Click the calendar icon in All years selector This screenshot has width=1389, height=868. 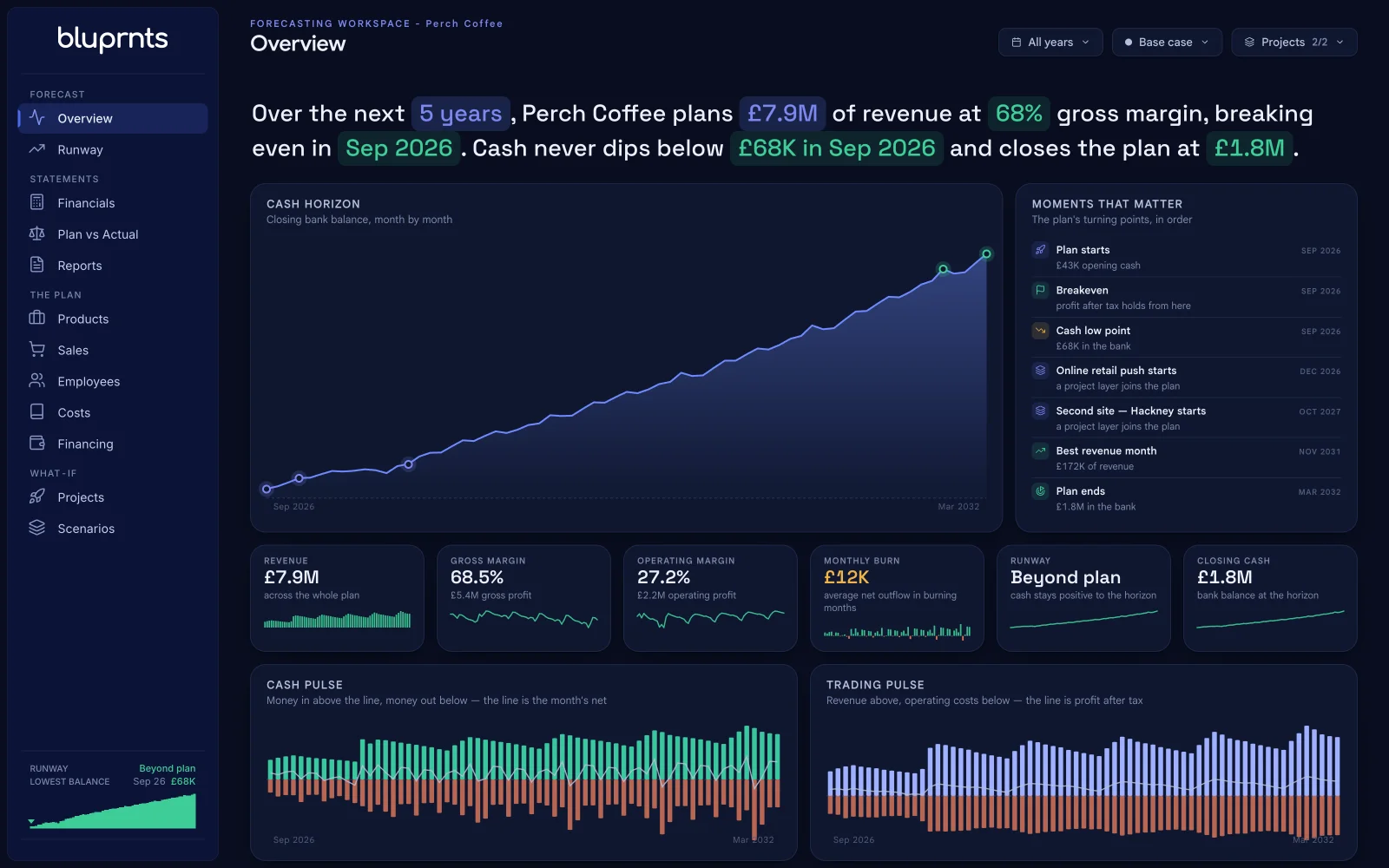(1016, 42)
